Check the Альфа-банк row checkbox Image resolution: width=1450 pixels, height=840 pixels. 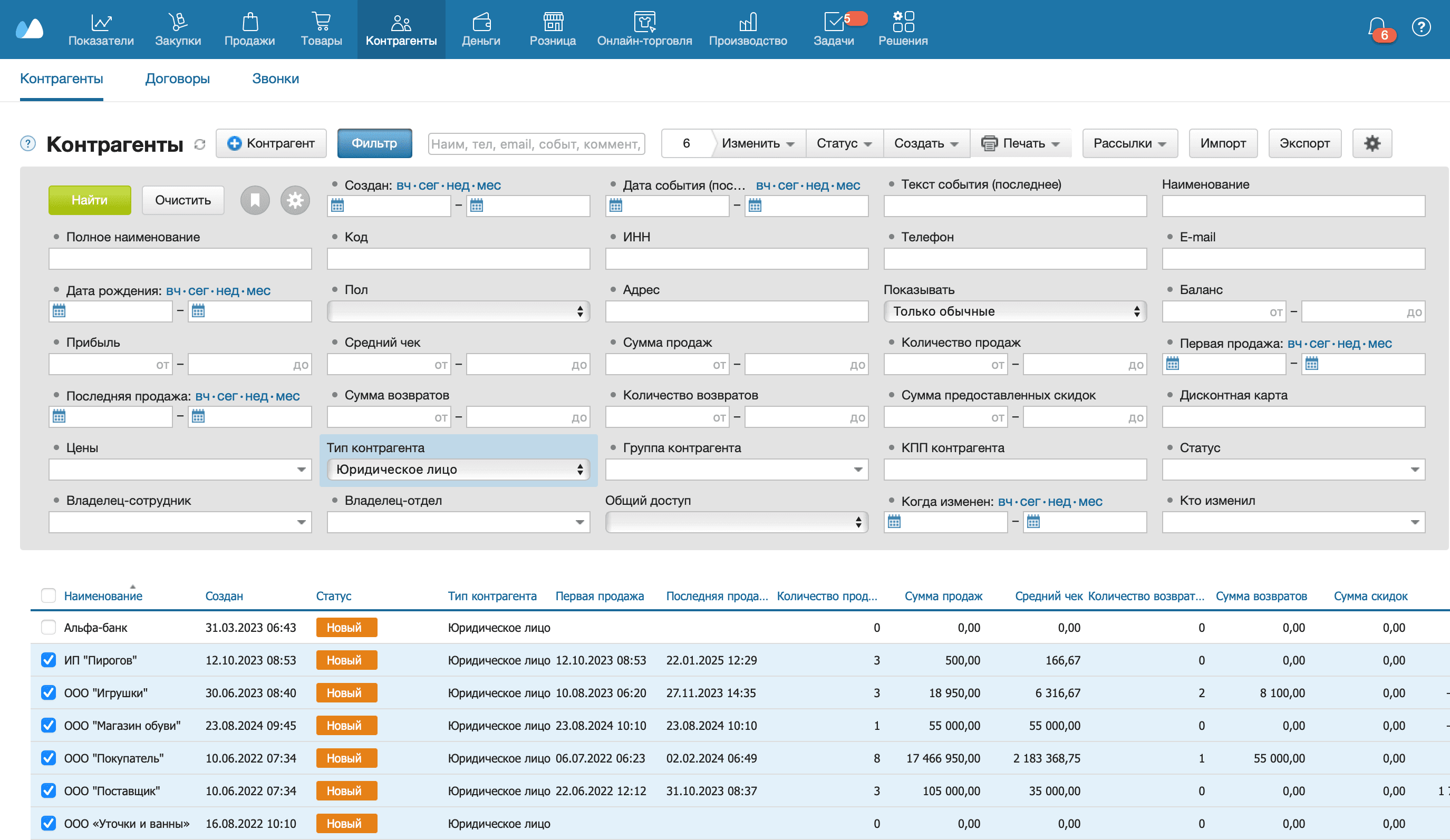coord(49,627)
